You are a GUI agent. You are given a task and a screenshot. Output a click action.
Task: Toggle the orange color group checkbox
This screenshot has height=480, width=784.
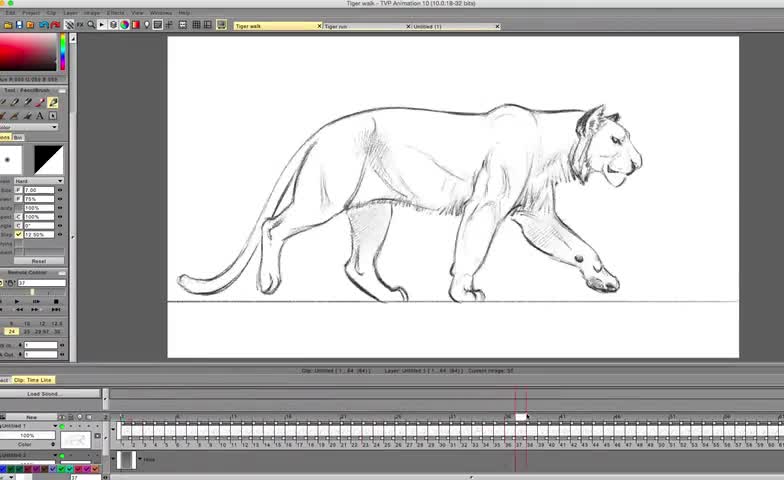95,468
